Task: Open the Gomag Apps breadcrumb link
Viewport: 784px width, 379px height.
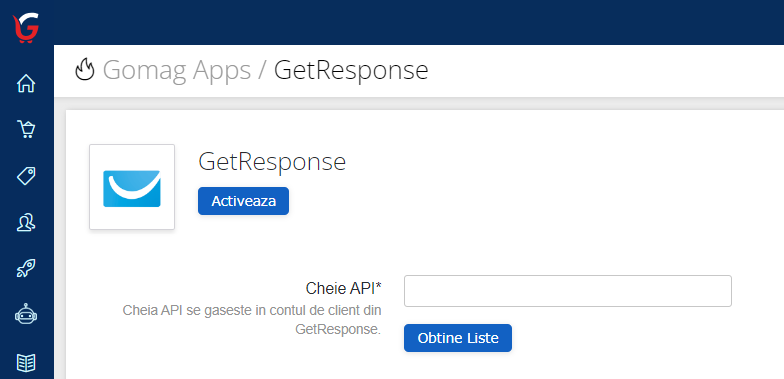Action: [177, 70]
